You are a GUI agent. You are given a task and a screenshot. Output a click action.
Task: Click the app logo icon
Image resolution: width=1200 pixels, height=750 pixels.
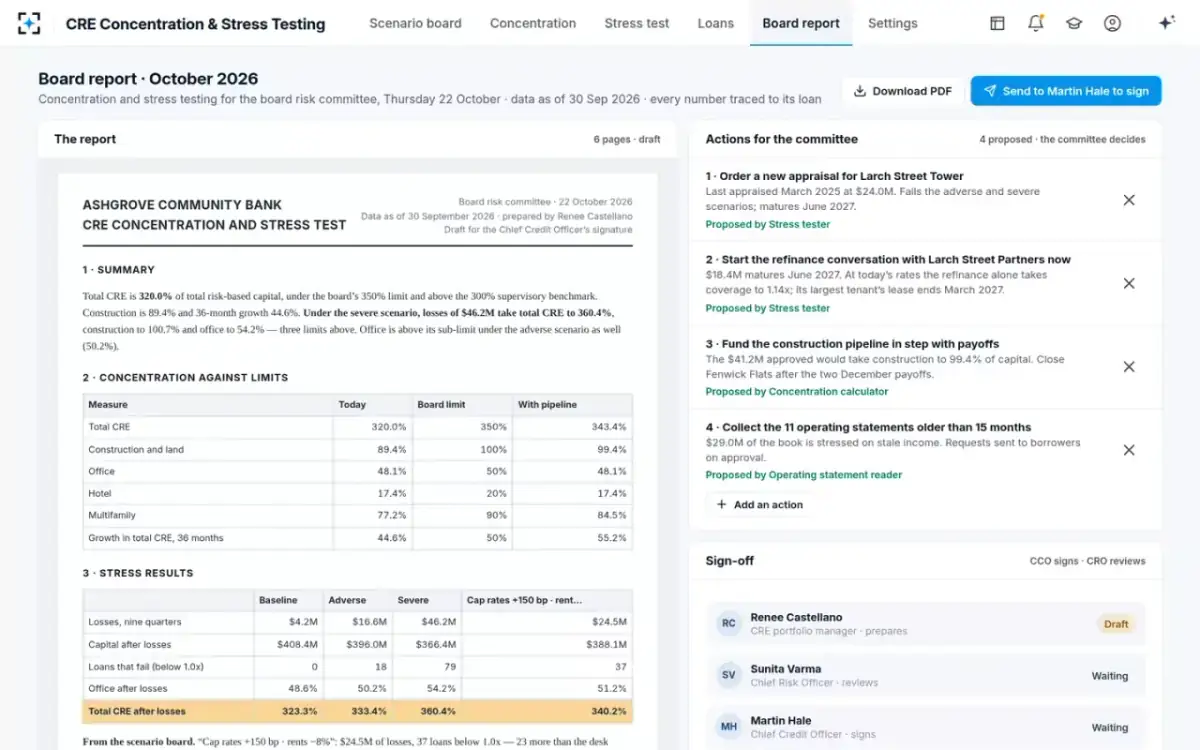click(29, 23)
